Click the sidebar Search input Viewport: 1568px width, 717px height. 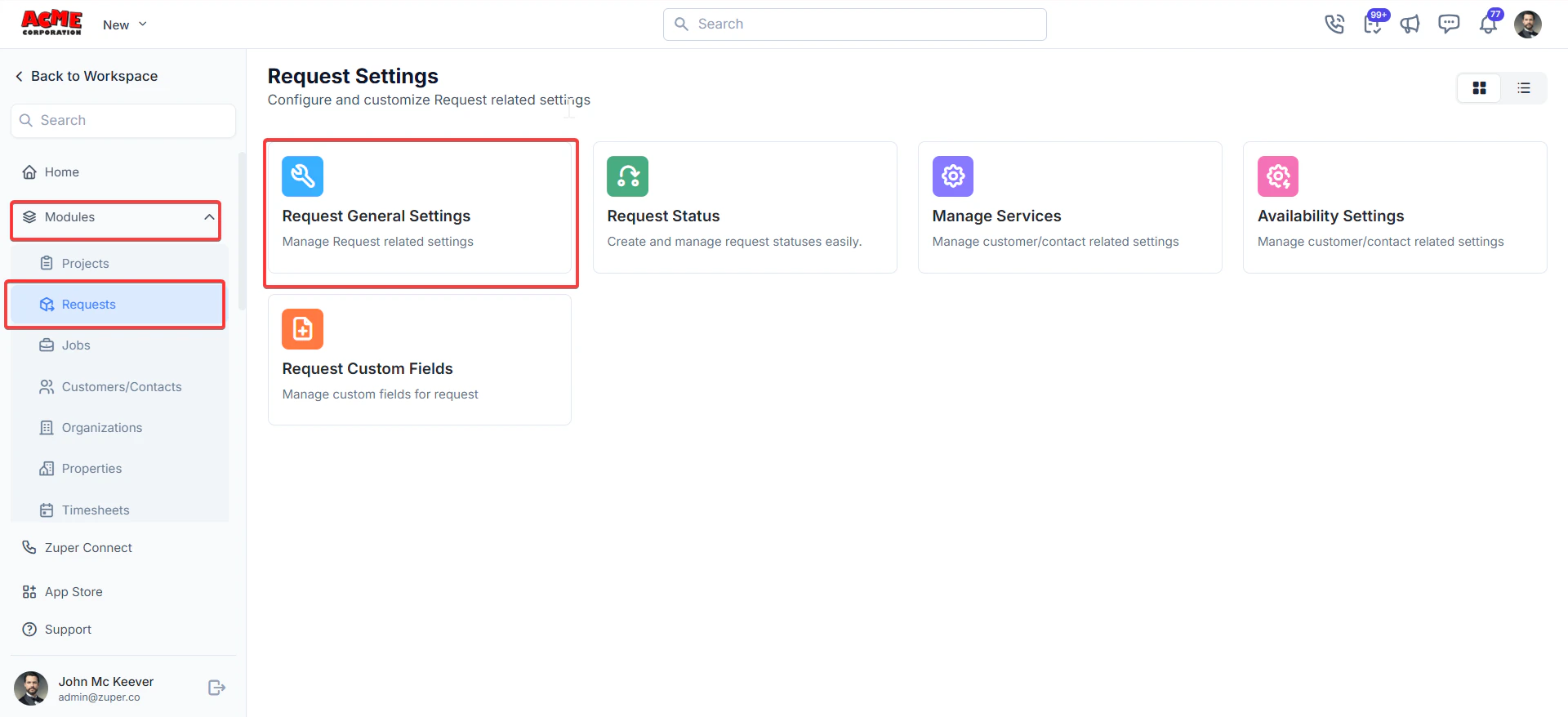click(x=123, y=120)
